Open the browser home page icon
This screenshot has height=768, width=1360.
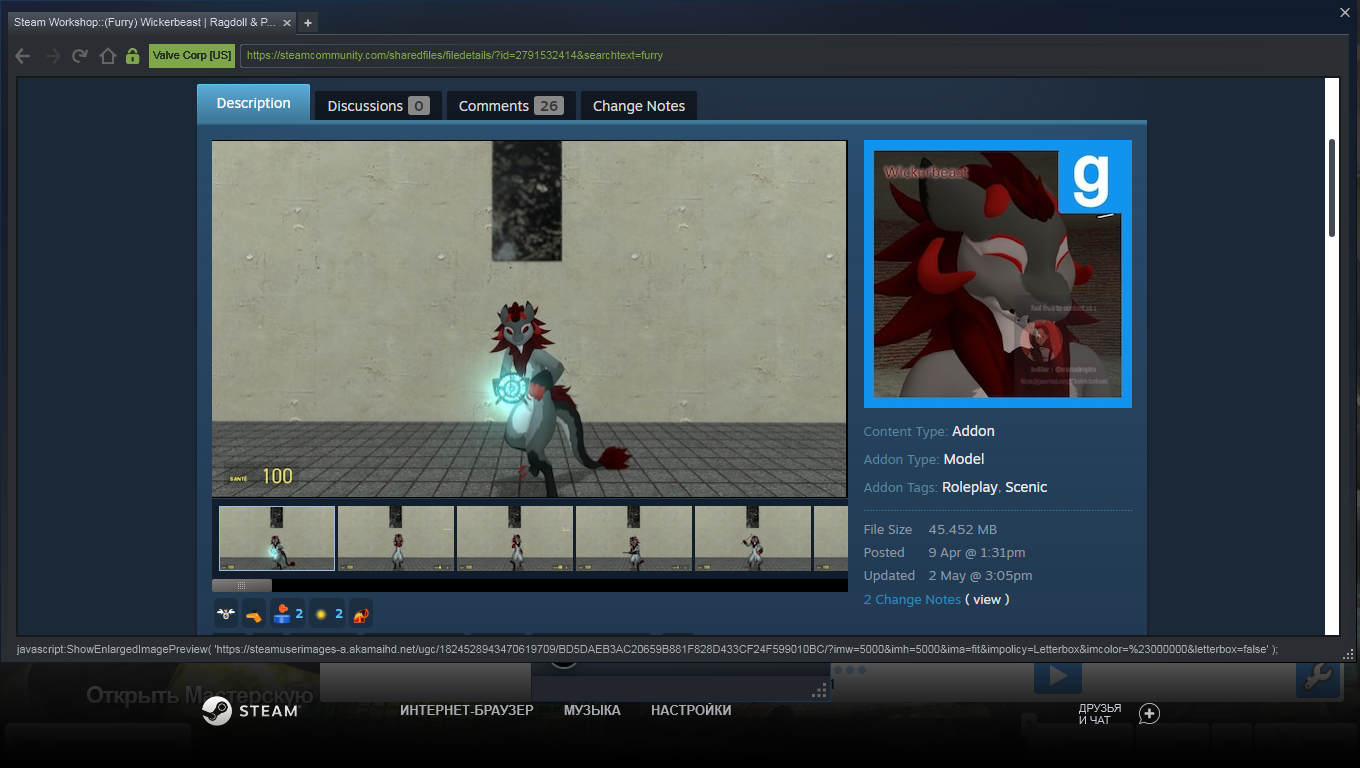click(x=108, y=56)
